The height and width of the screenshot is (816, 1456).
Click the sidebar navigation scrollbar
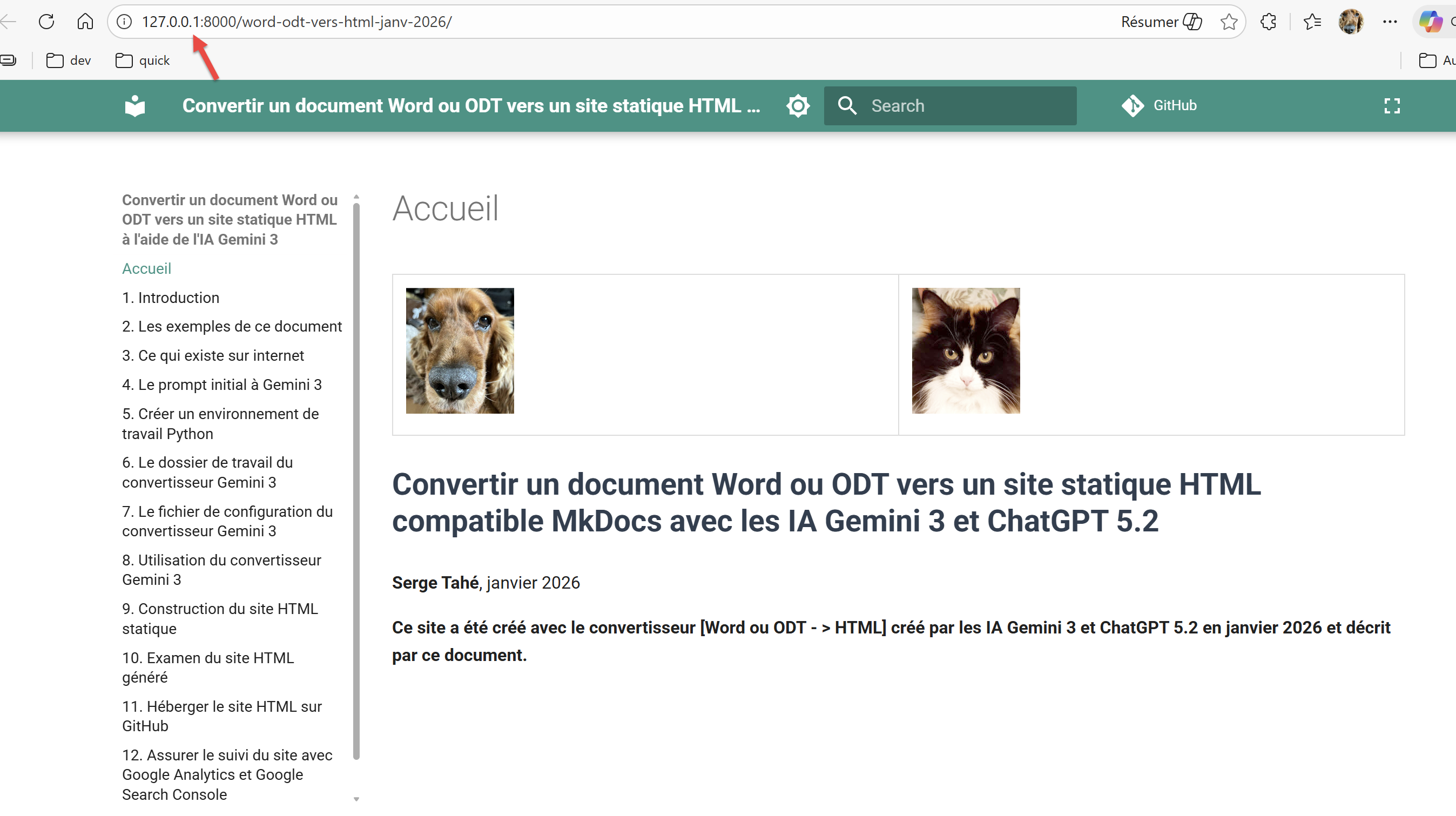[356, 480]
